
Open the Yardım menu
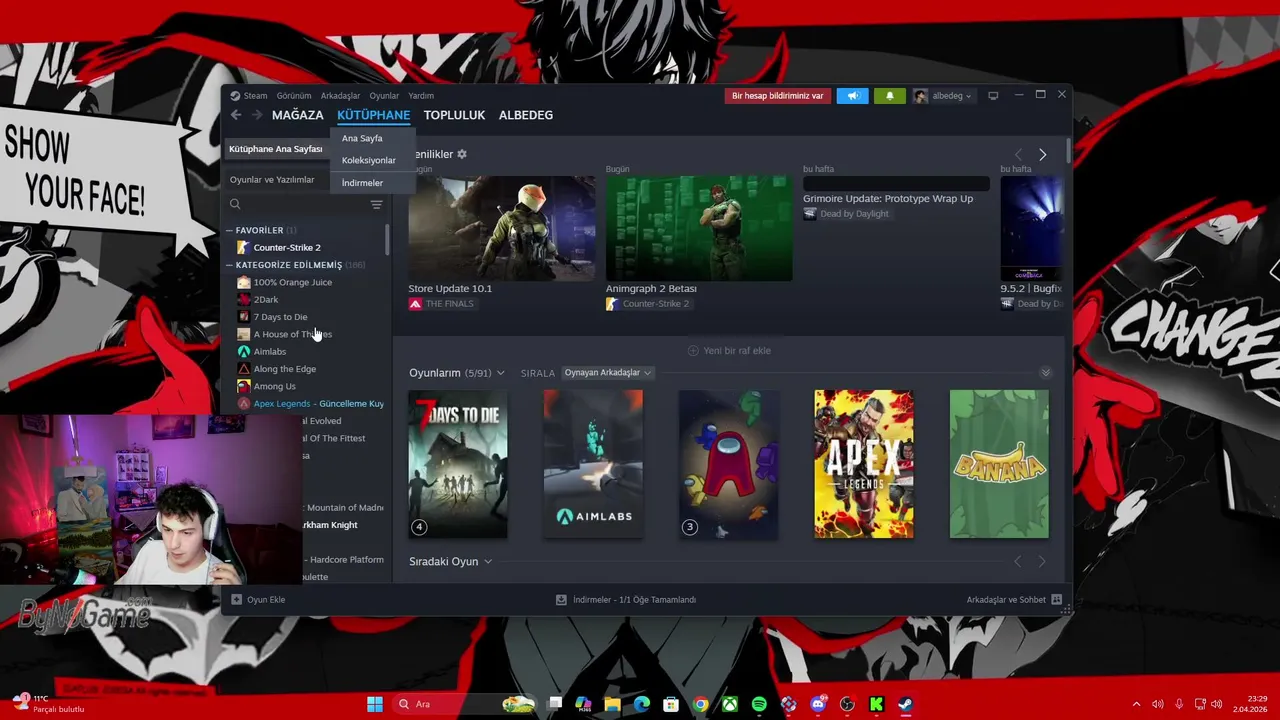tap(421, 96)
